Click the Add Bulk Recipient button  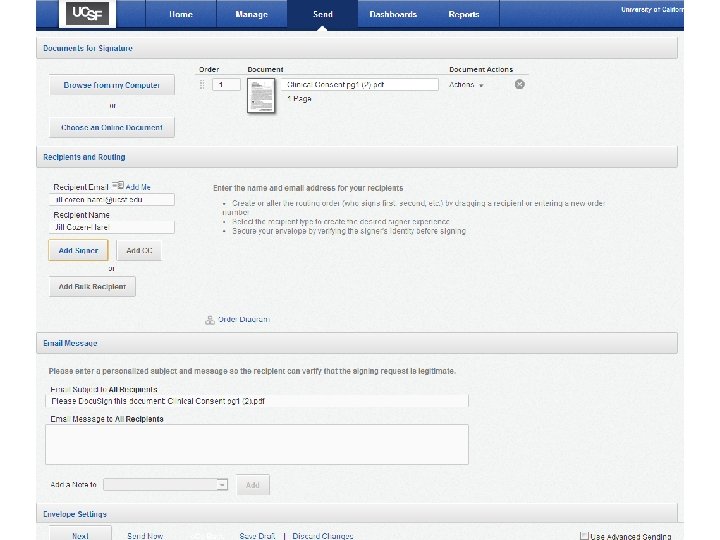92,287
